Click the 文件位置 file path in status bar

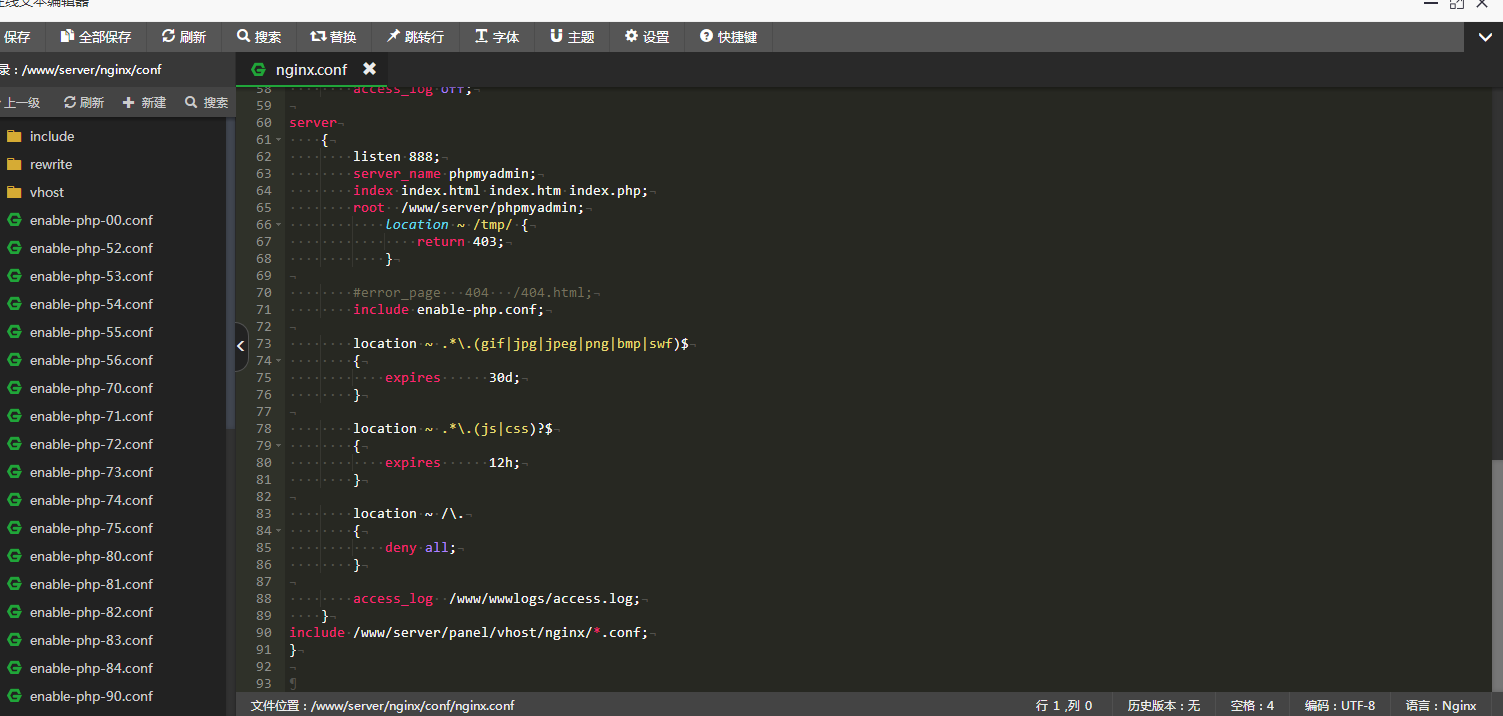(x=382, y=705)
